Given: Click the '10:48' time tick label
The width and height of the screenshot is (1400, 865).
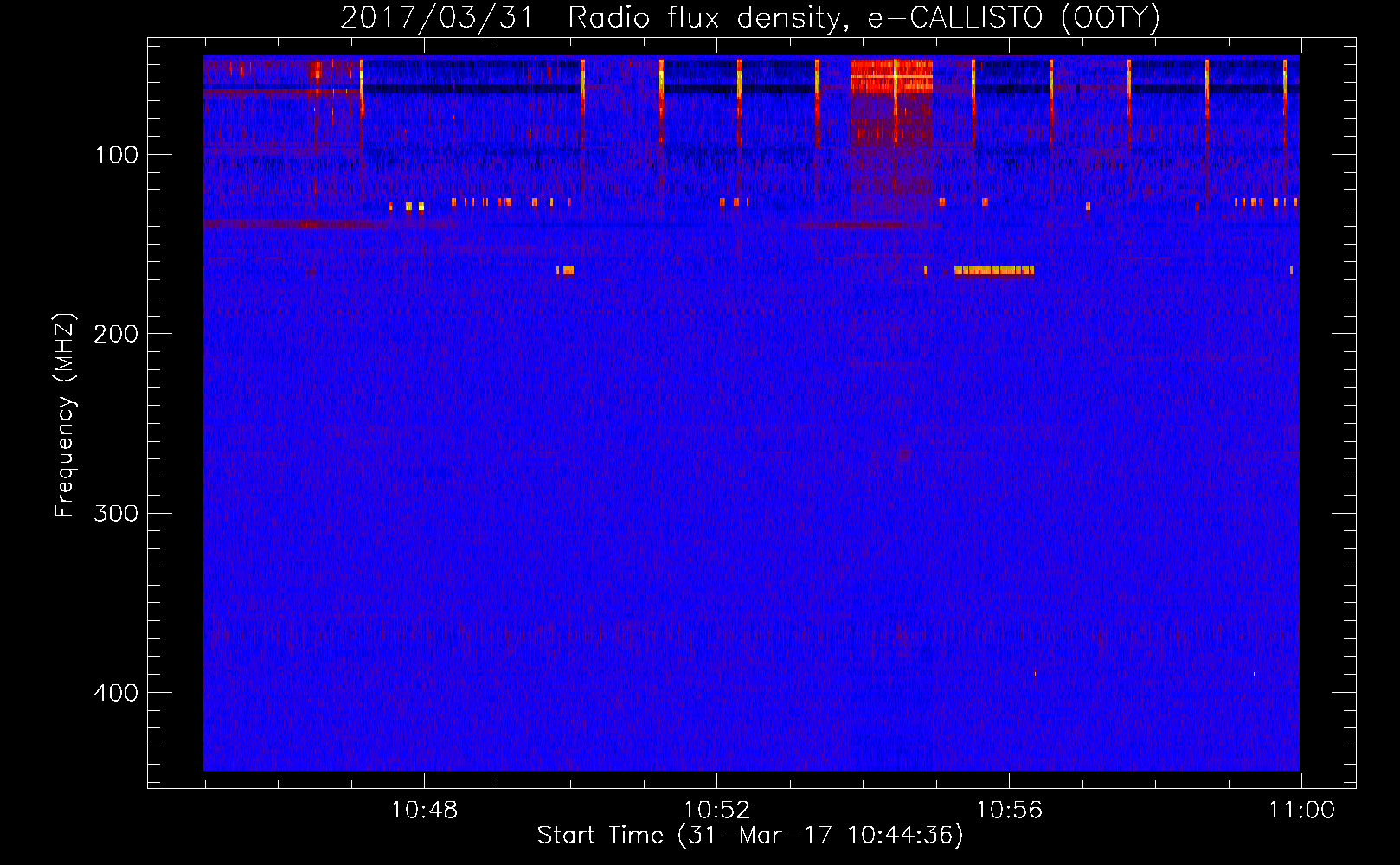Looking at the screenshot, I should [x=424, y=811].
